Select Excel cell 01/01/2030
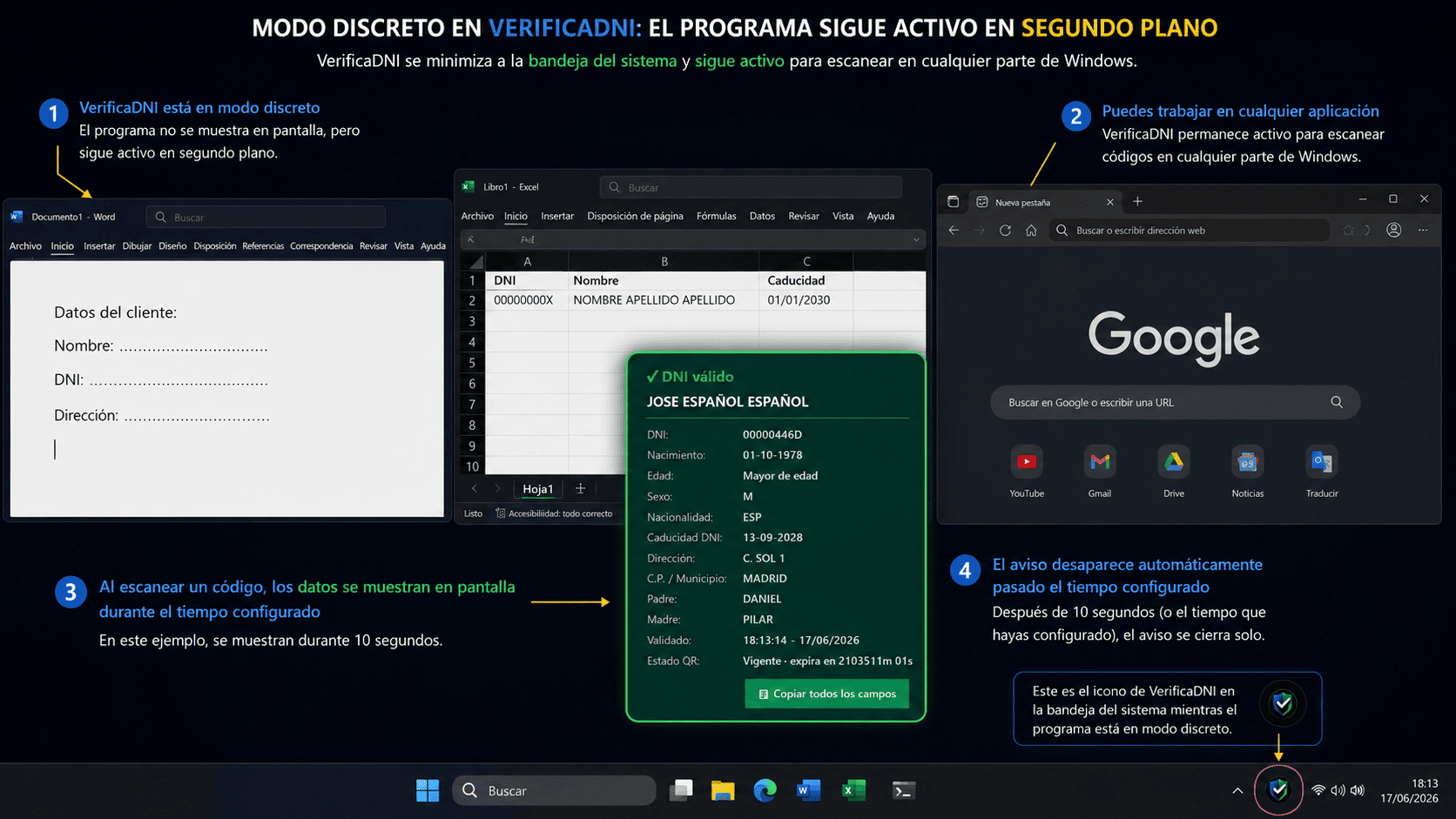This screenshot has width=1456, height=819. (x=806, y=300)
